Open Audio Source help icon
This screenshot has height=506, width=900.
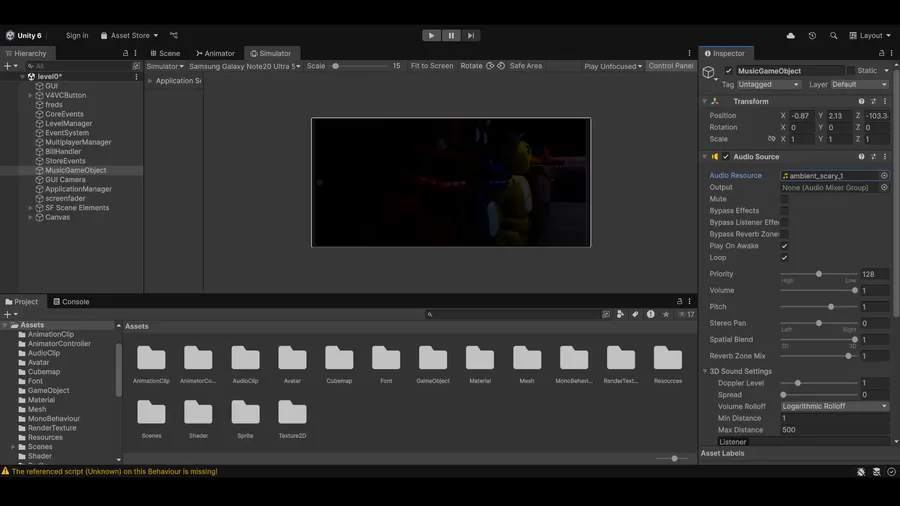pos(862,157)
